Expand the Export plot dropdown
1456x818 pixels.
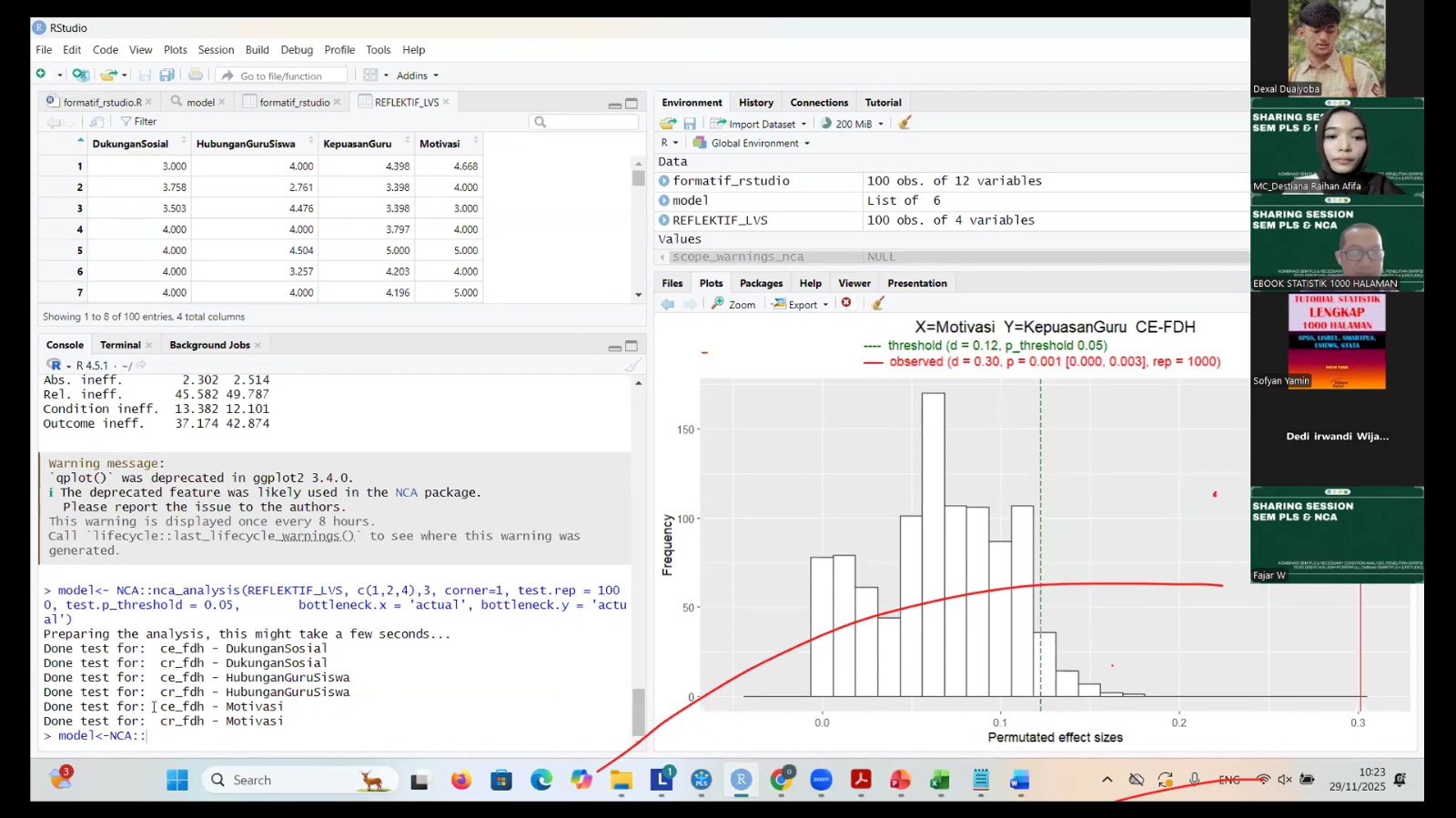801,305
